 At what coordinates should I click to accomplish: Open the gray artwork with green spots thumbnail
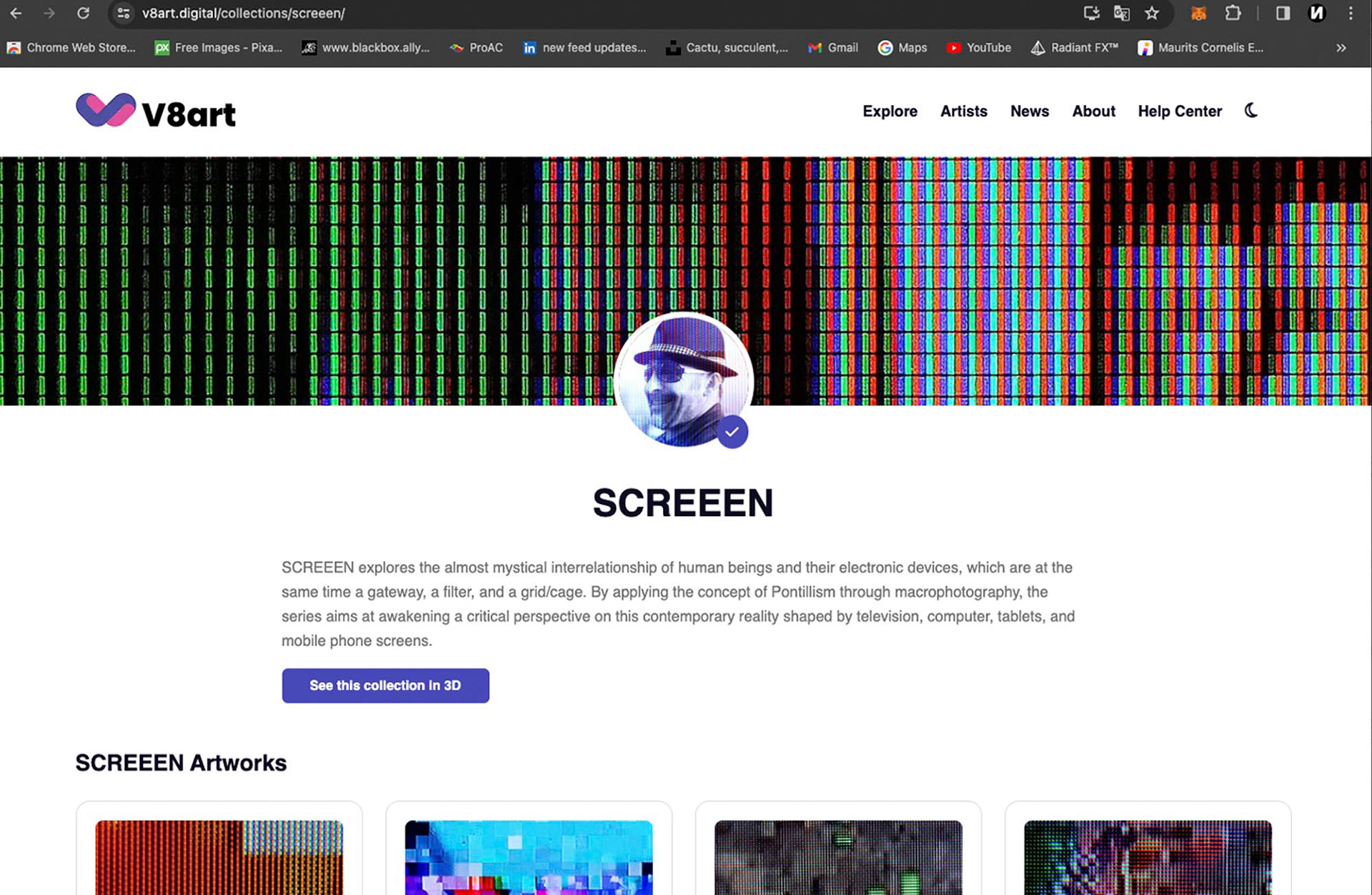coord(838,857)
